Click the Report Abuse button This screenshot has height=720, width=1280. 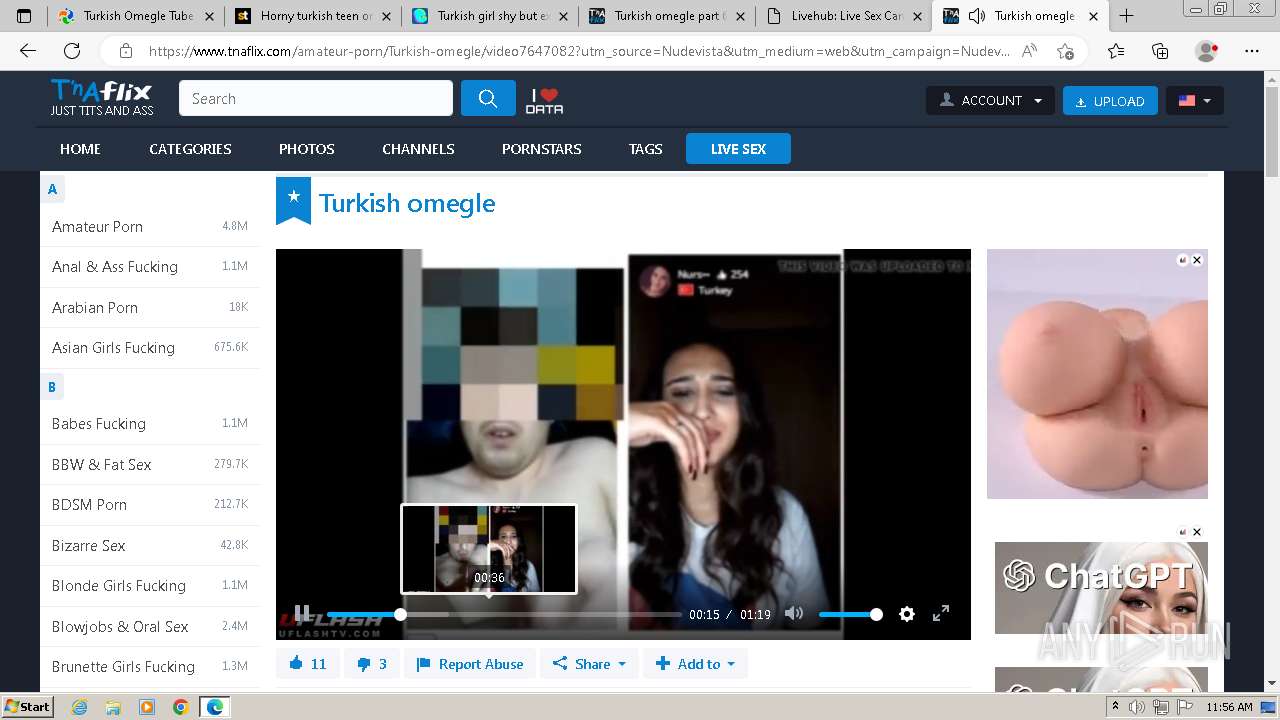470,664
